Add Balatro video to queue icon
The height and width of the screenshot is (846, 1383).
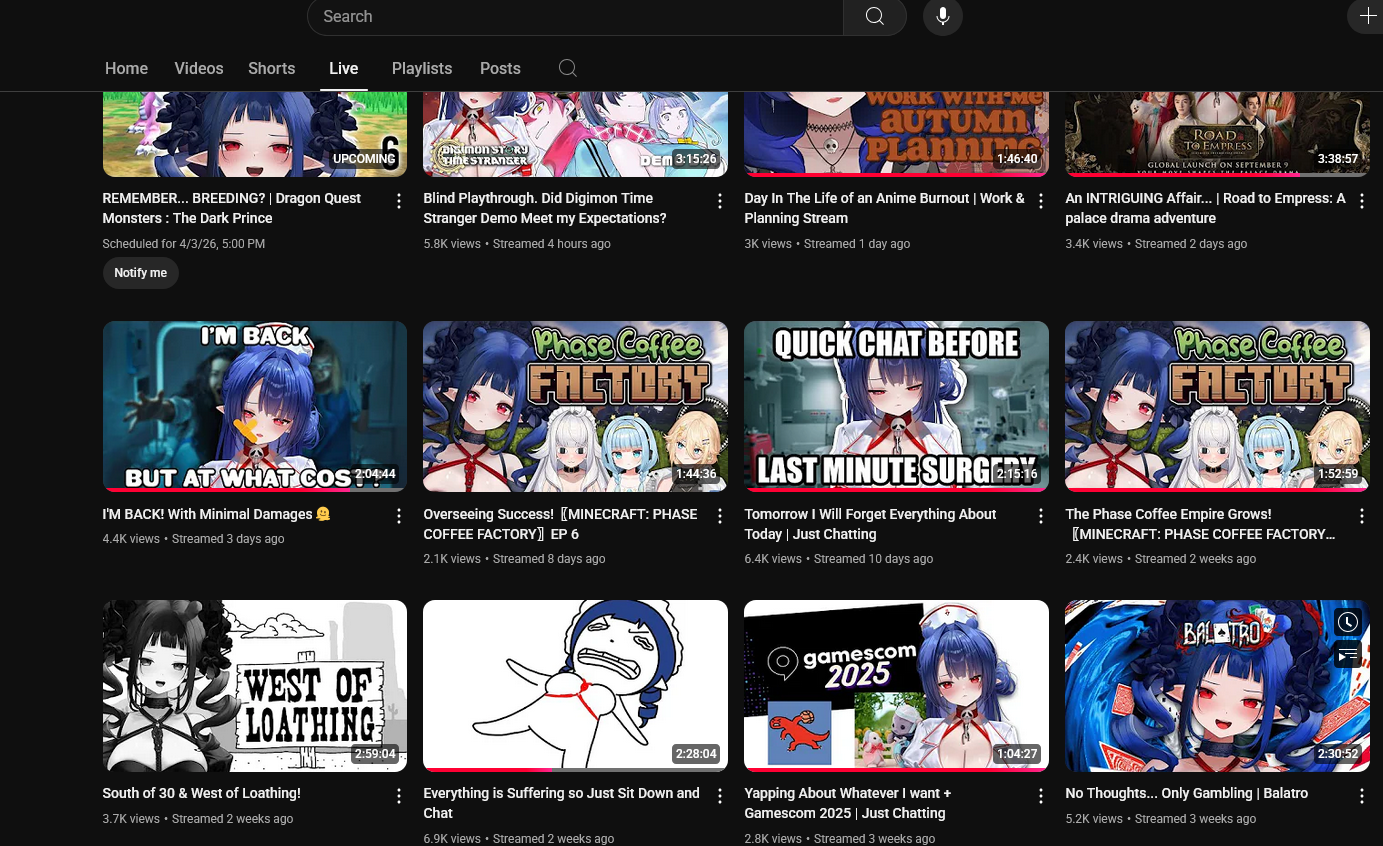(1348, 656)
